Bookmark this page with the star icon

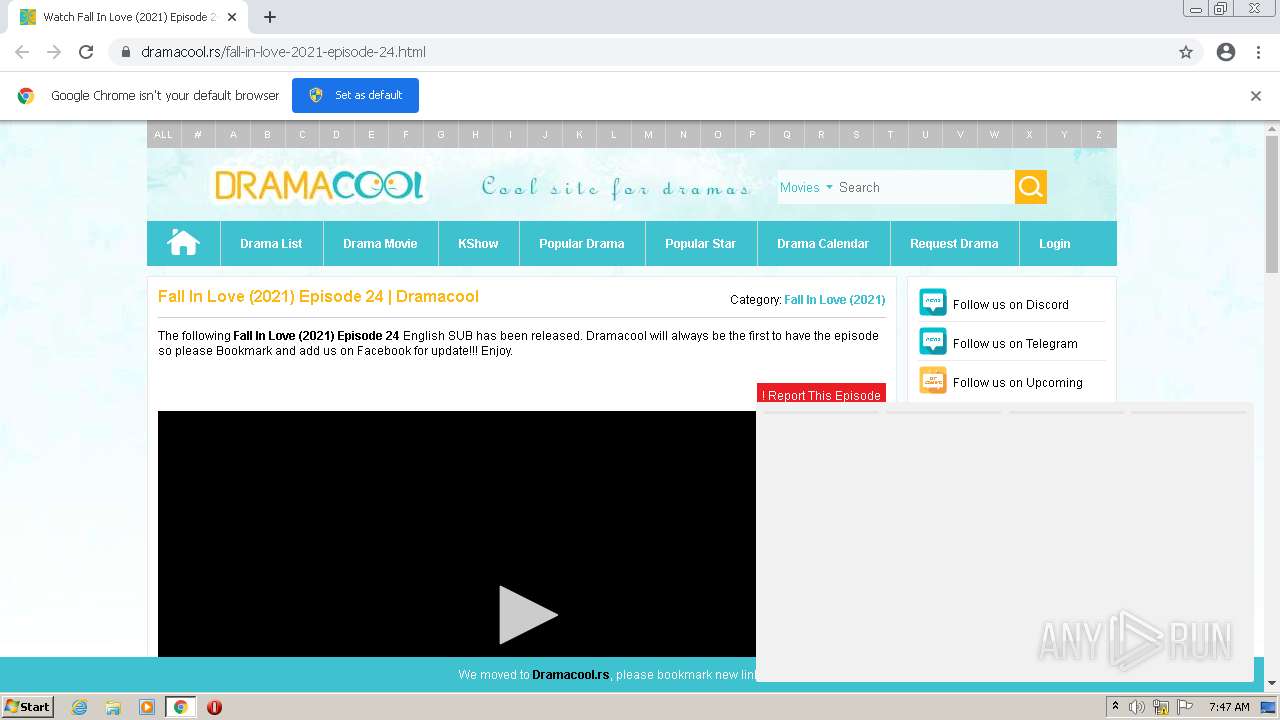click(1186, 52)
